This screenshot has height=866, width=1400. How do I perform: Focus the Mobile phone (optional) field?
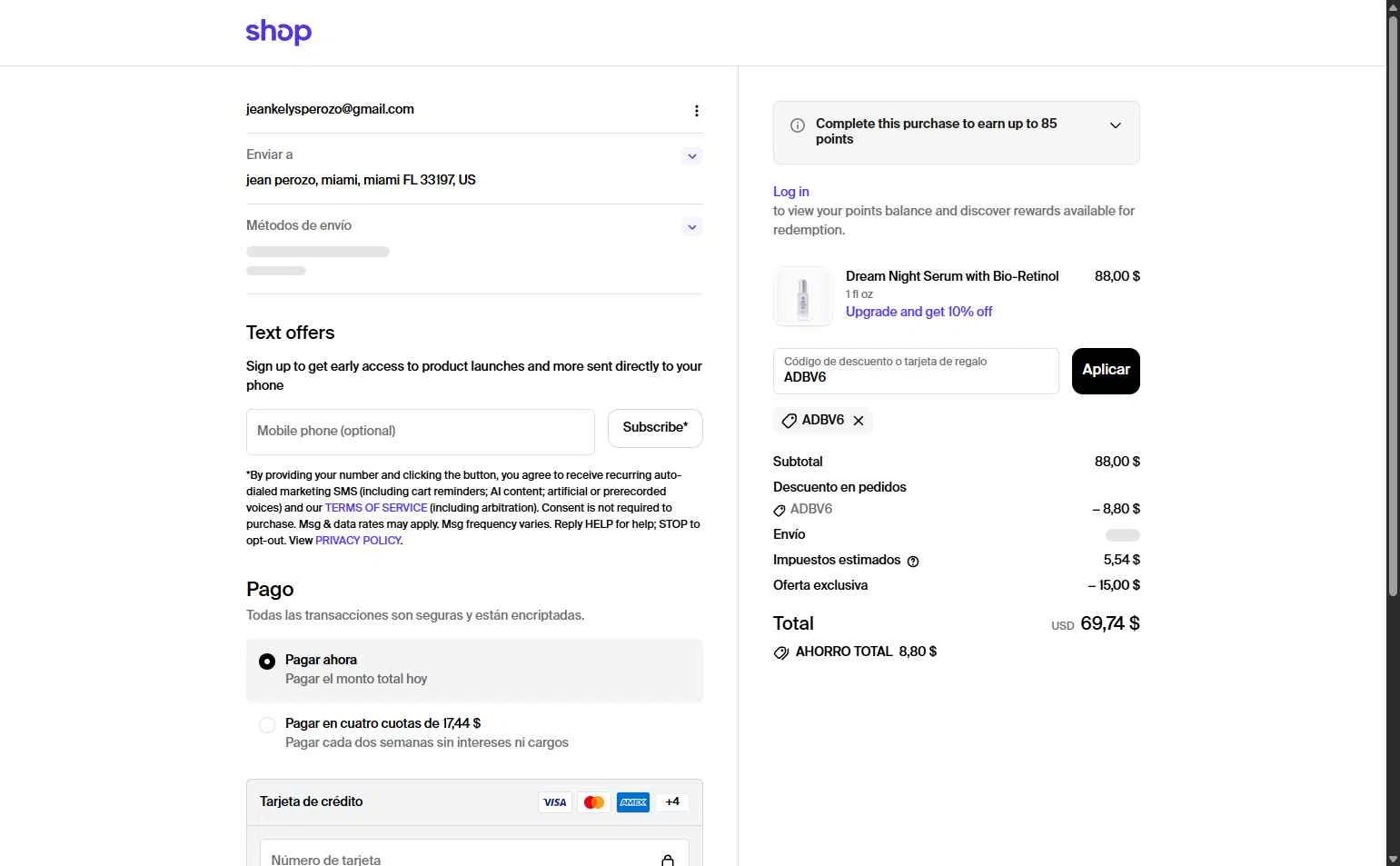[421, 432]
